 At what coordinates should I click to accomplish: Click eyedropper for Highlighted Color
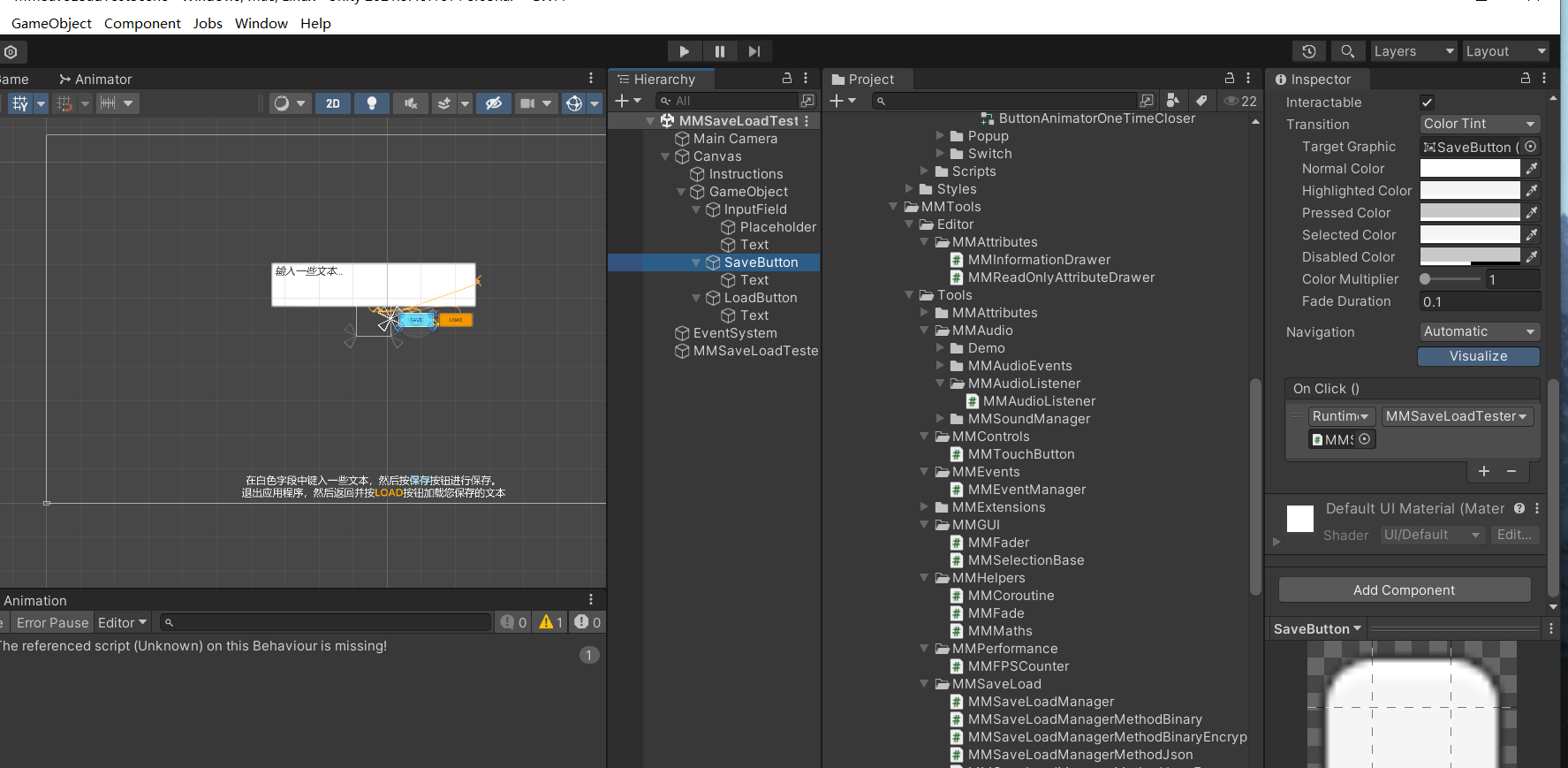click(x=1532, y=191)
